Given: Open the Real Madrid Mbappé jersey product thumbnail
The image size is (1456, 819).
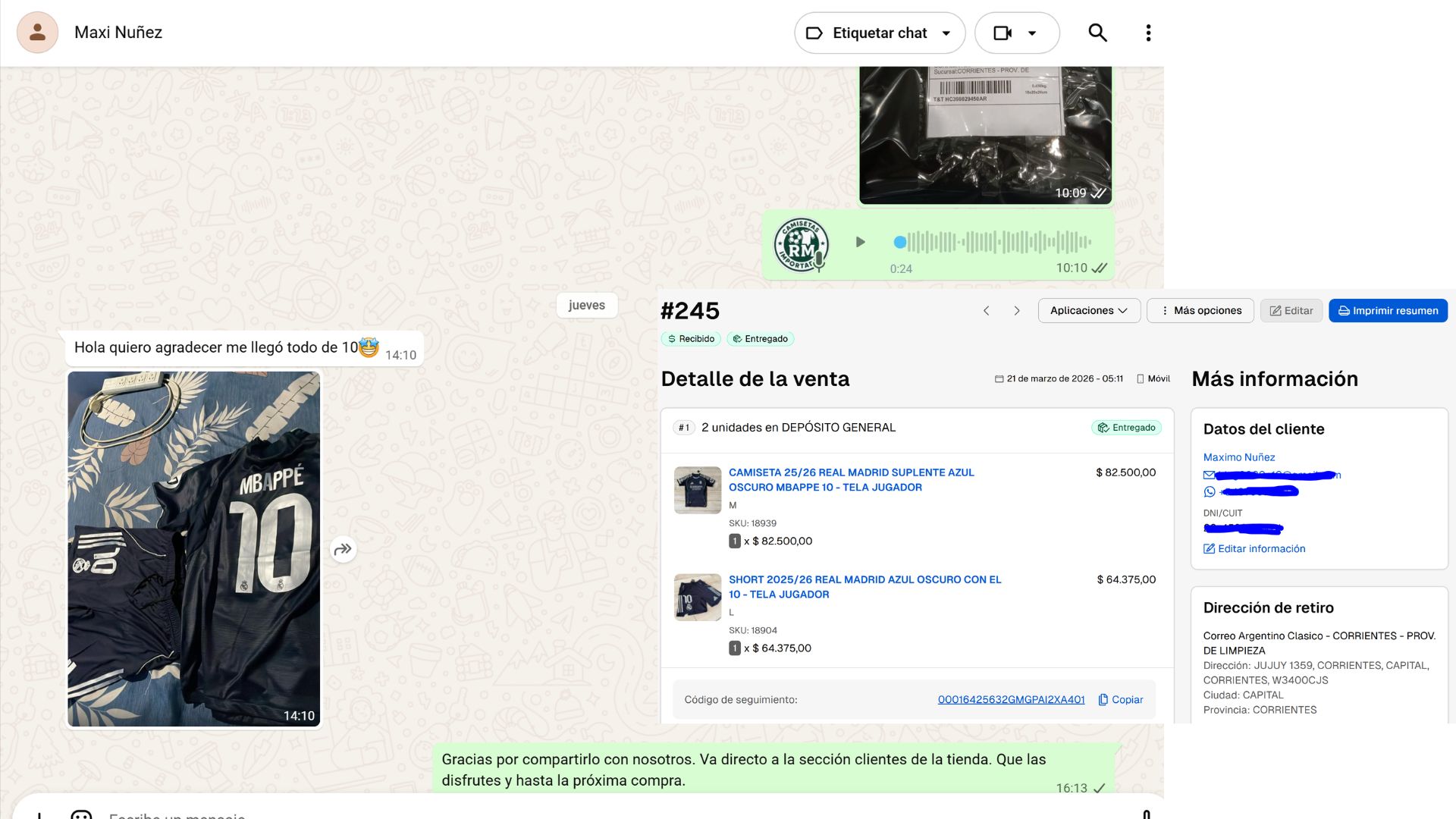Looking at the screenshot, I should coord(698,490).
